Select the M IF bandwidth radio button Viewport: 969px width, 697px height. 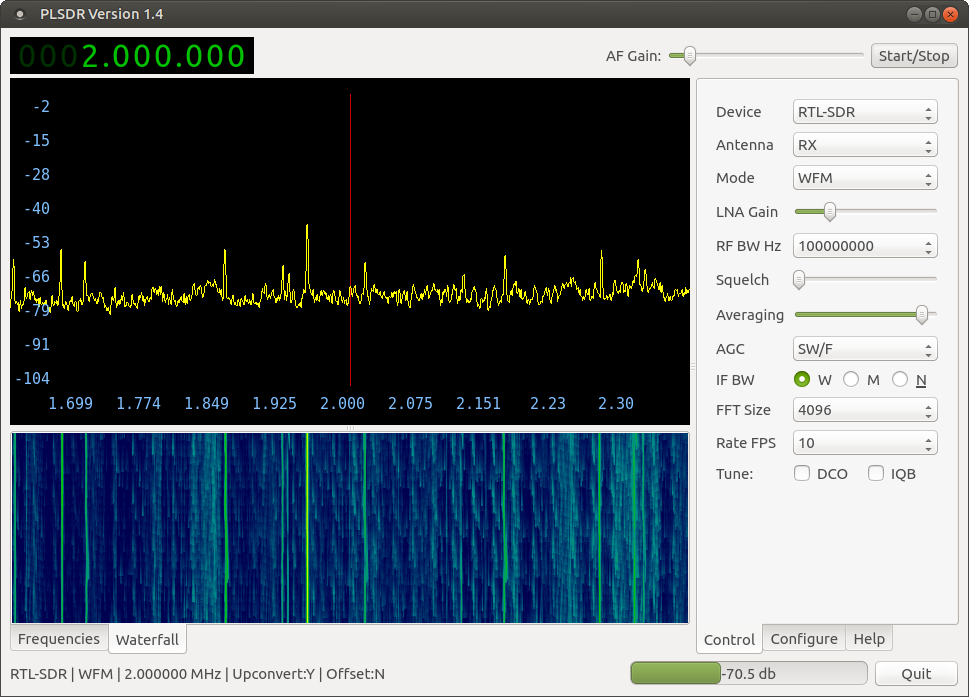tap(851, 379)
